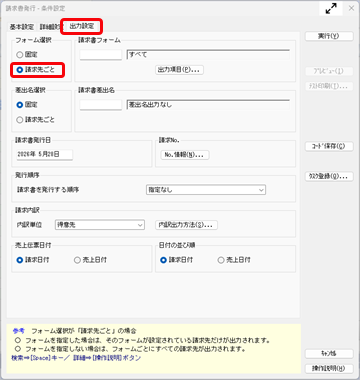This screenshot has width=360, height=380.
Task: Open the 請求書を発行する順序 dropdown
Action: 206,190
